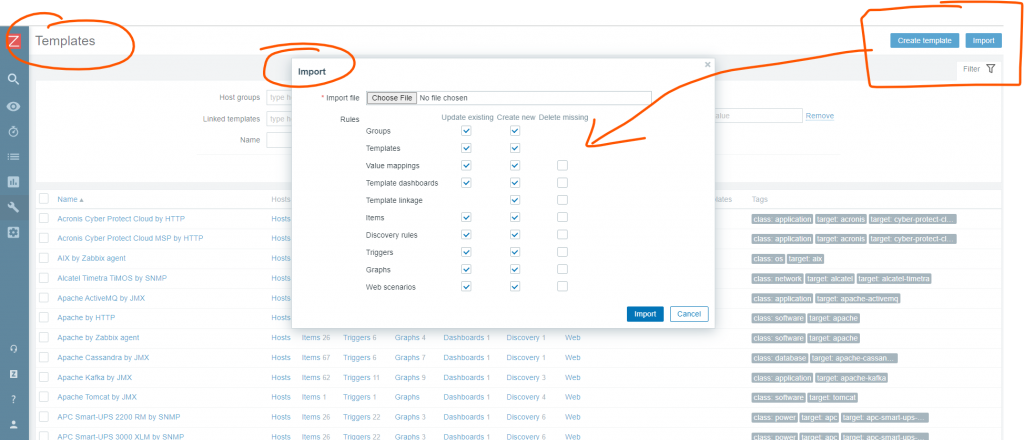This screenshot has height=440, width=1024.
Task: Close the Import dialog with X
Action: pos(707,64)
